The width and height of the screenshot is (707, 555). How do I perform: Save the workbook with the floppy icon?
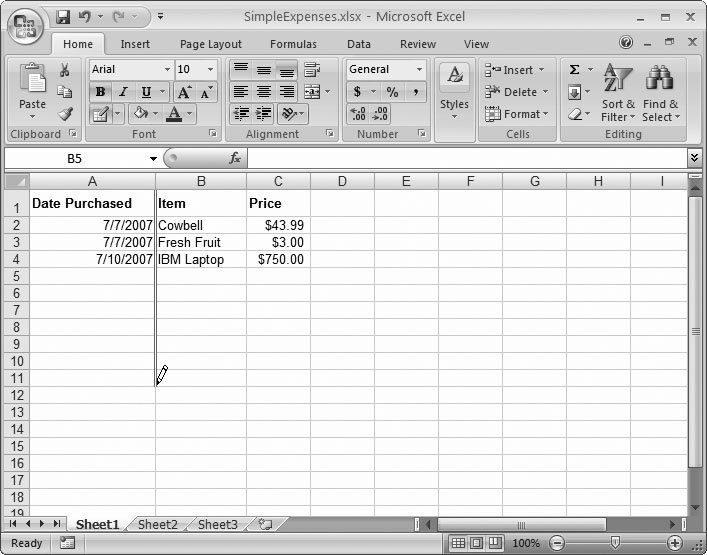tap(63, 17)
